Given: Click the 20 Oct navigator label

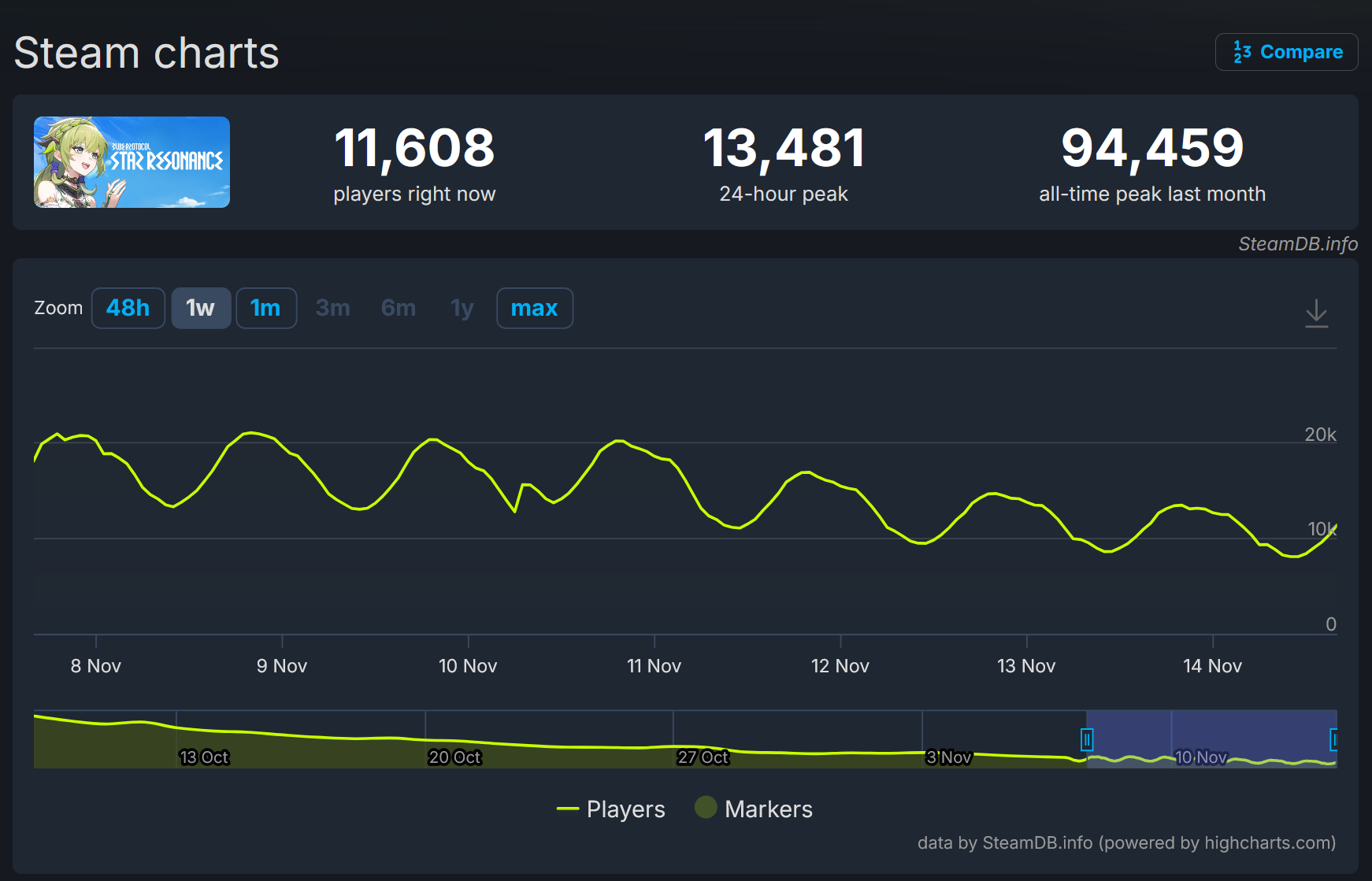Looking at the screenshot, I should click(454, 757).
